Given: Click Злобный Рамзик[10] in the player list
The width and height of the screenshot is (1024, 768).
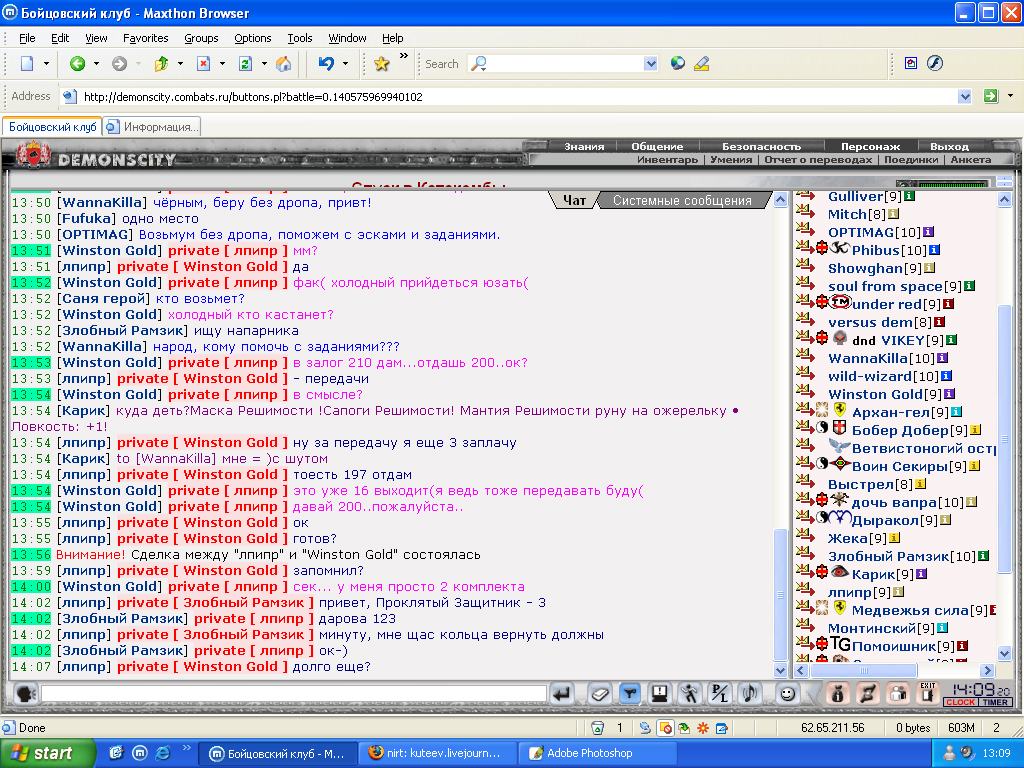Looking at the screenshot, I should pyautogui.click(x=901, y=556).
